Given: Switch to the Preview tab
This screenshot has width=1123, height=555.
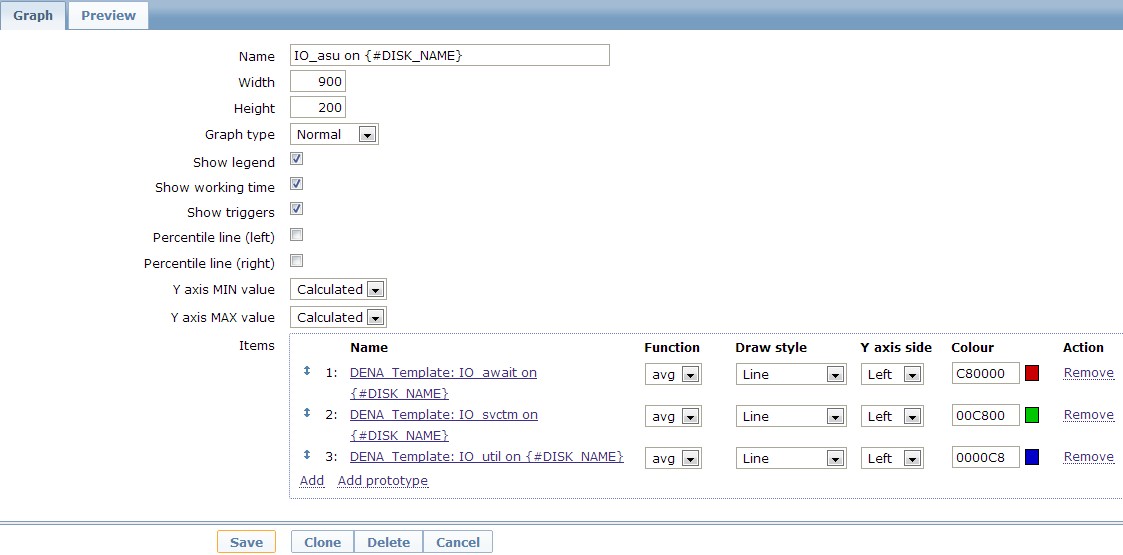Looking at the screenshot, I should point(108,15).
